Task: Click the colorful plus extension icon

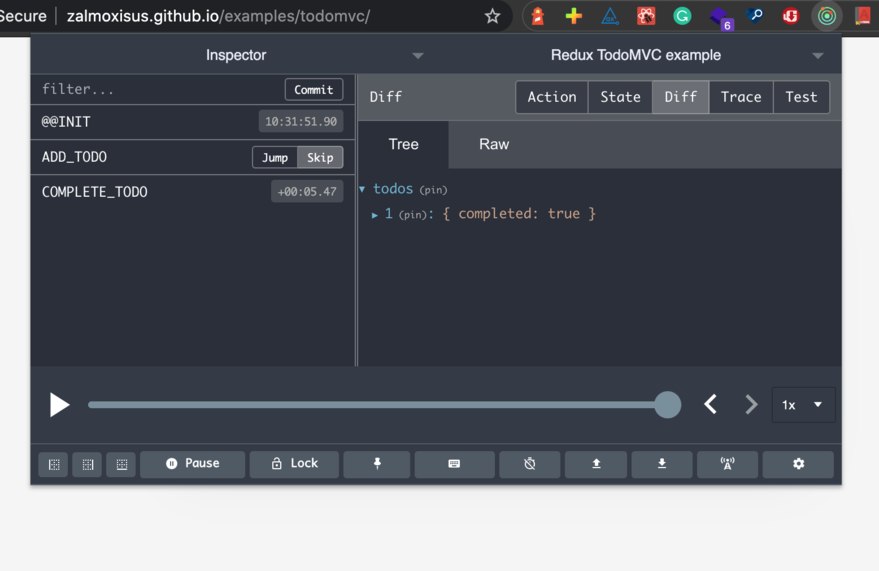Action: coord(573,16)
